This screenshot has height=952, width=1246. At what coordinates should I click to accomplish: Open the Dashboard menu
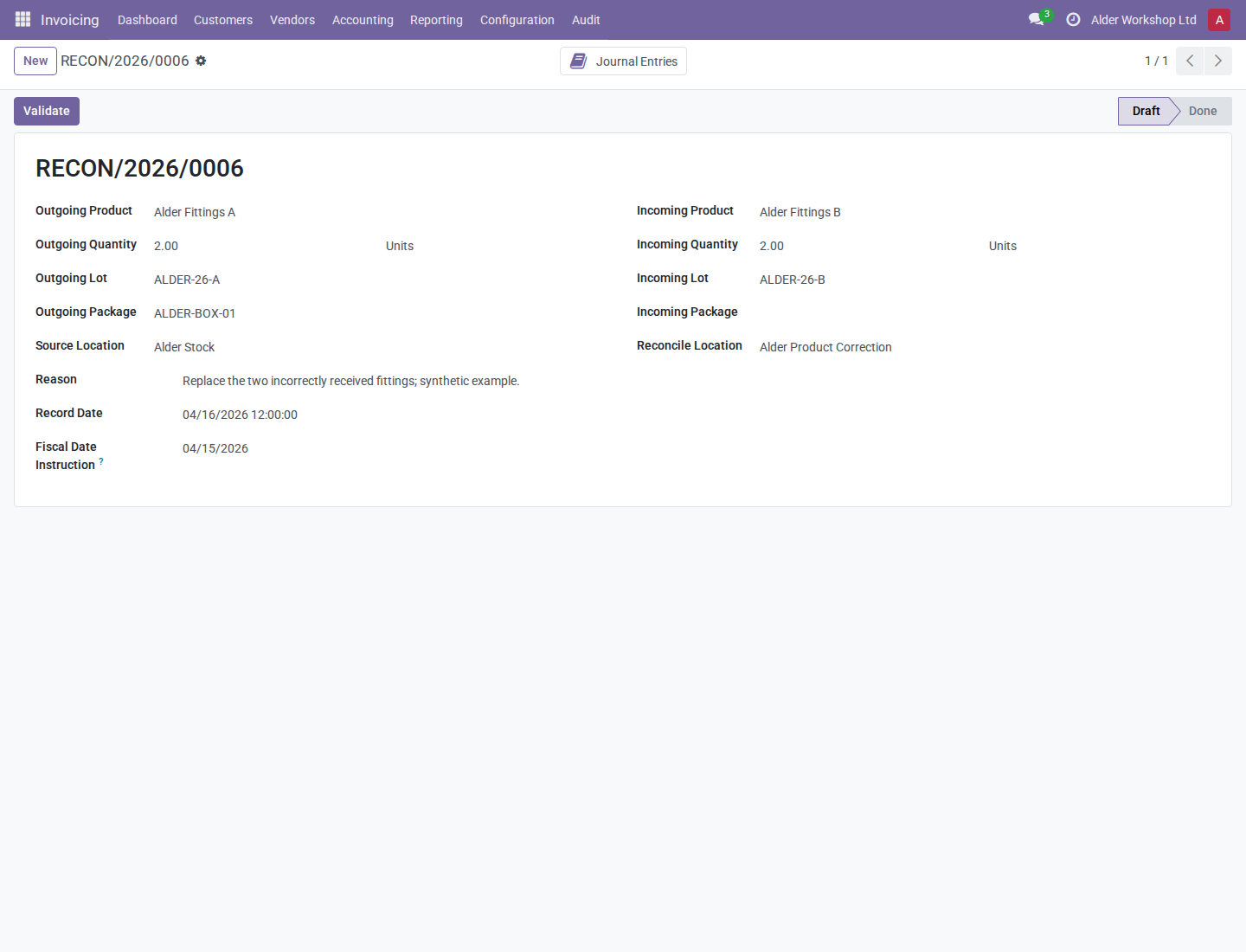click(147, 19)
